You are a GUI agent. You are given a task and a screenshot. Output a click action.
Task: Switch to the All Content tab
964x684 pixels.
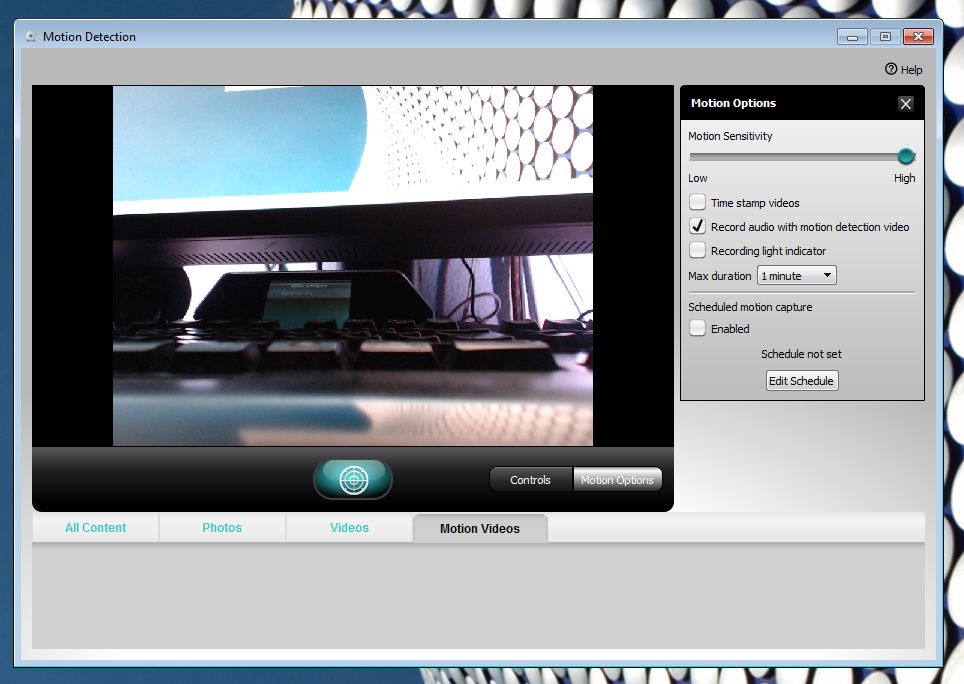point(95,528)
